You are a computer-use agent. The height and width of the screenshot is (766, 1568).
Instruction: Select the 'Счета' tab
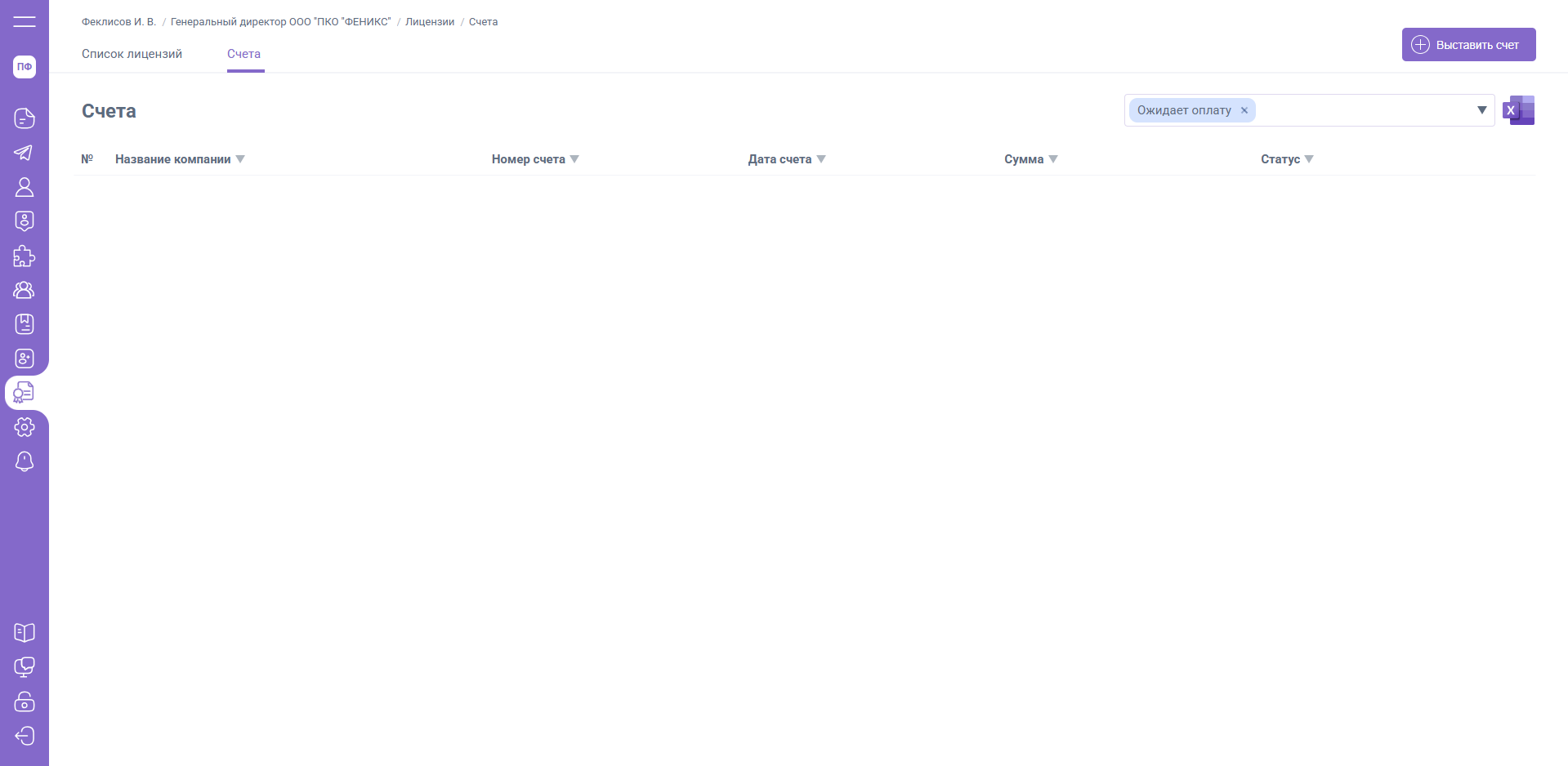click(x=243, y=54)
